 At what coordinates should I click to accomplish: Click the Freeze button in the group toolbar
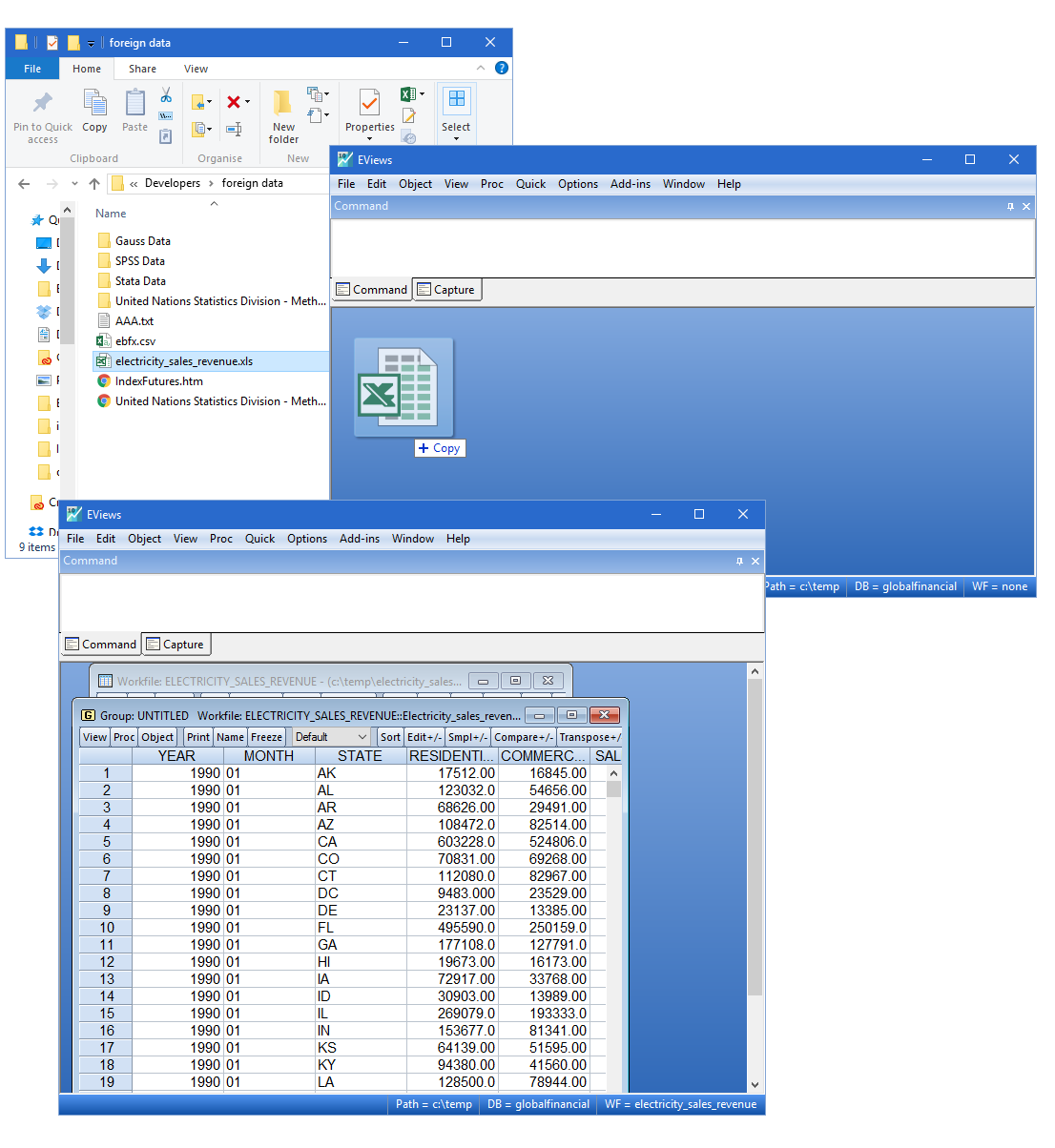coord(266,737)
